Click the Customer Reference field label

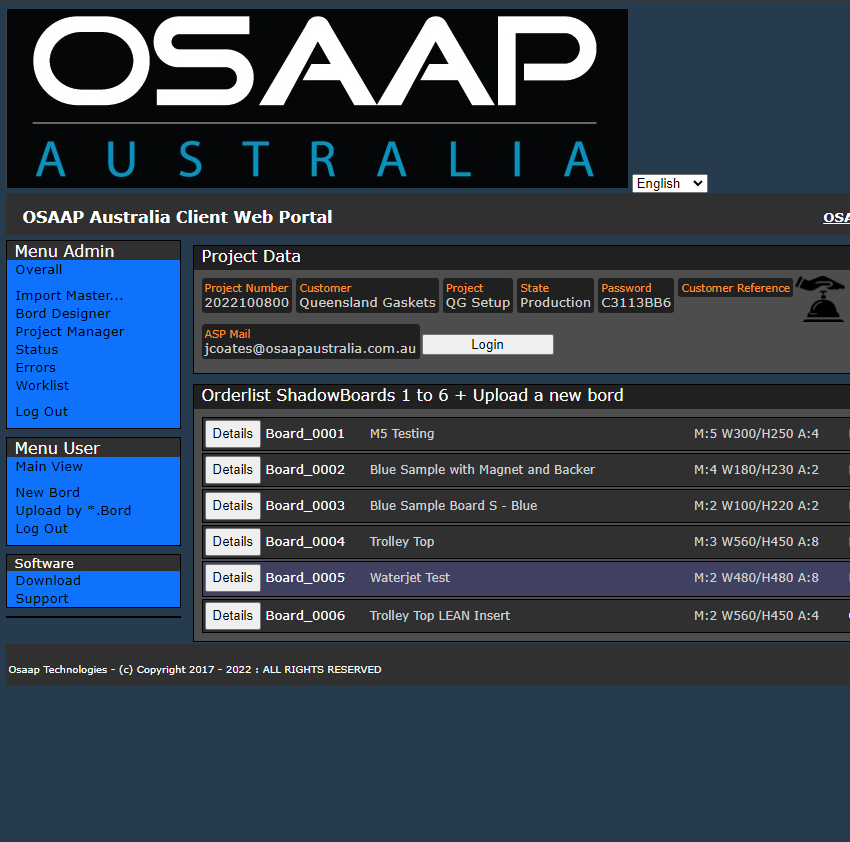(x=736, y=288)
